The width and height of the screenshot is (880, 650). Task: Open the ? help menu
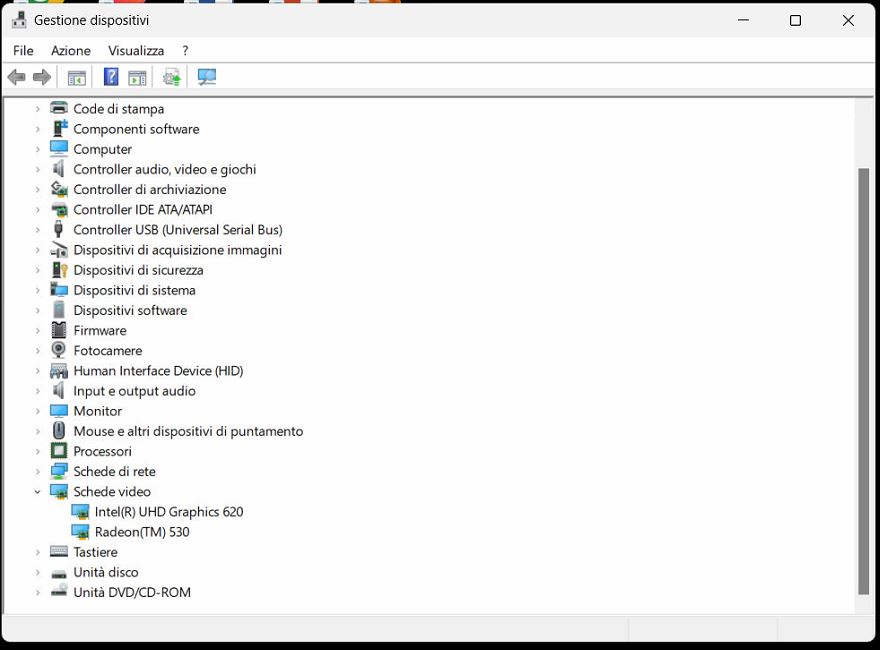pyautogui.click(x=185, y=51)
